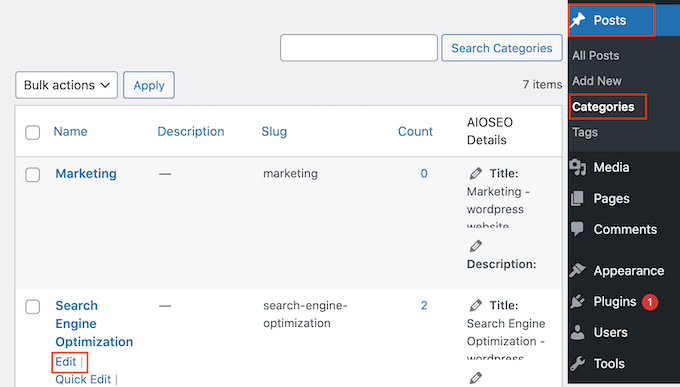Click the 'AIOSEO Details' column header
The image size is (680, 387).
490,131
